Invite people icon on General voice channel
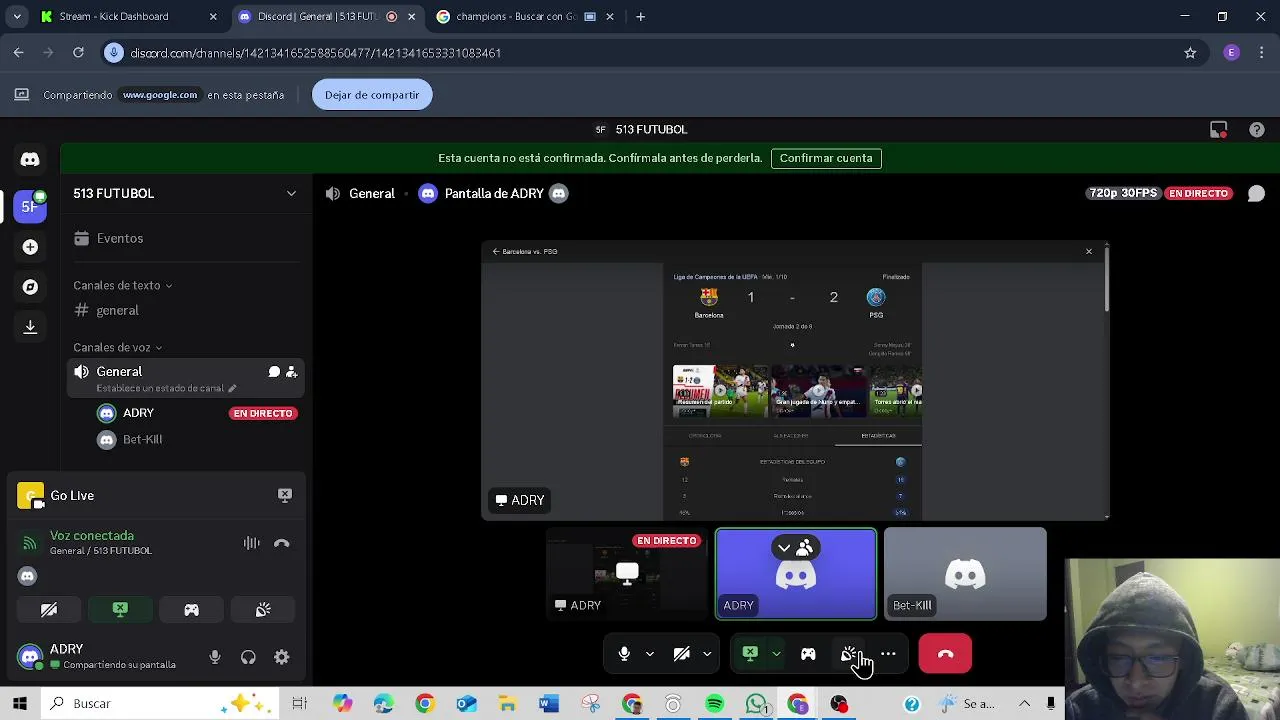The image size is (1280, 720). coord(291,372)
